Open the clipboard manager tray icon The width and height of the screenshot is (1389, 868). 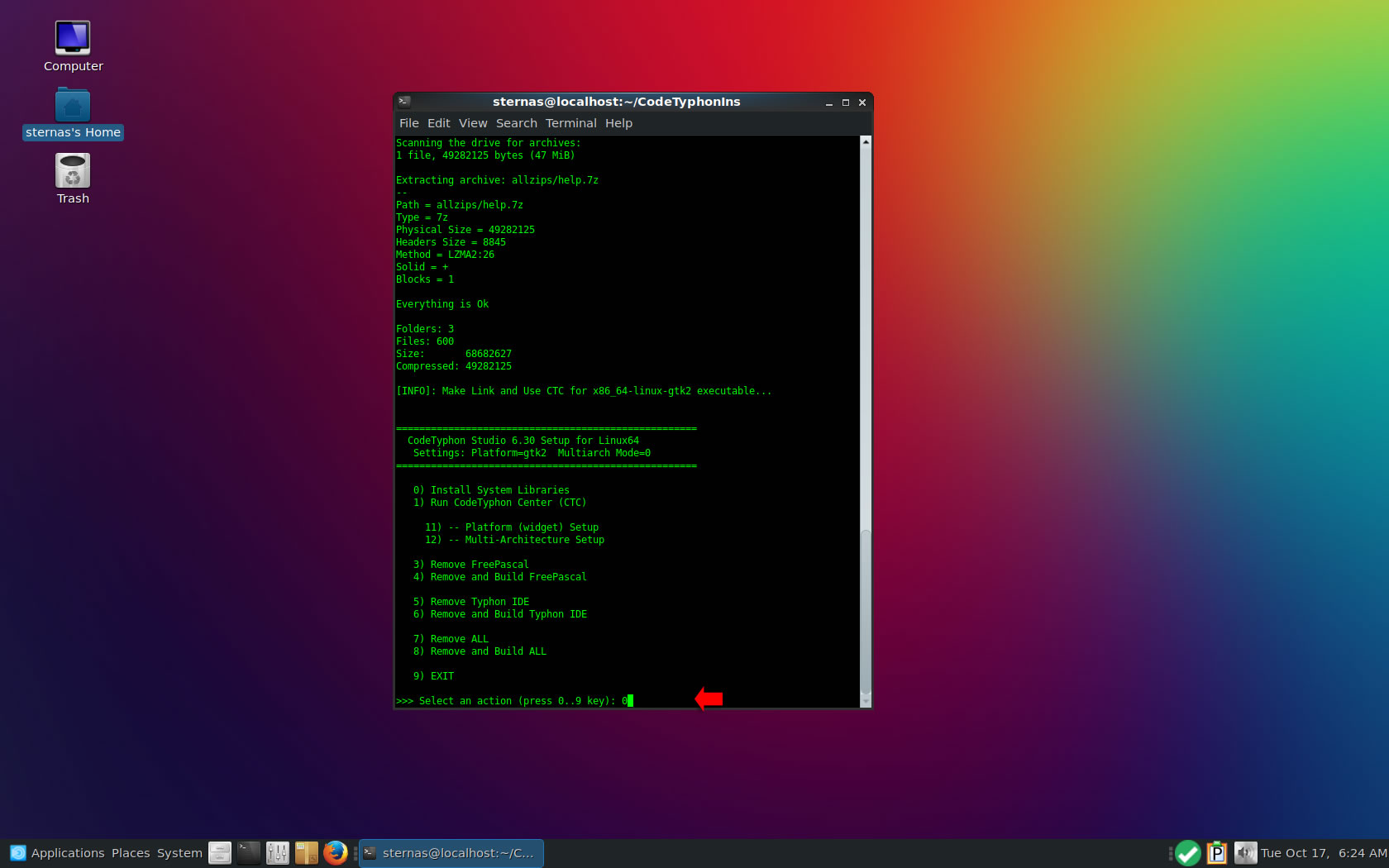(x=1217, y=853)
